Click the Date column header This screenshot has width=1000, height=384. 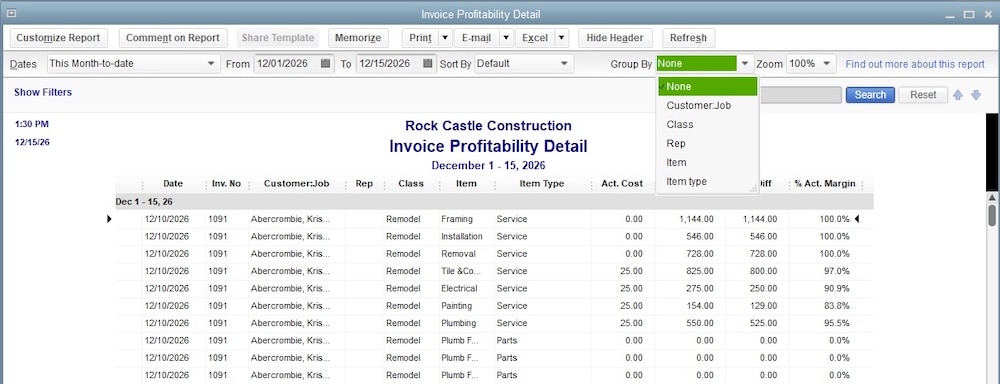click(x=173, y=184)
